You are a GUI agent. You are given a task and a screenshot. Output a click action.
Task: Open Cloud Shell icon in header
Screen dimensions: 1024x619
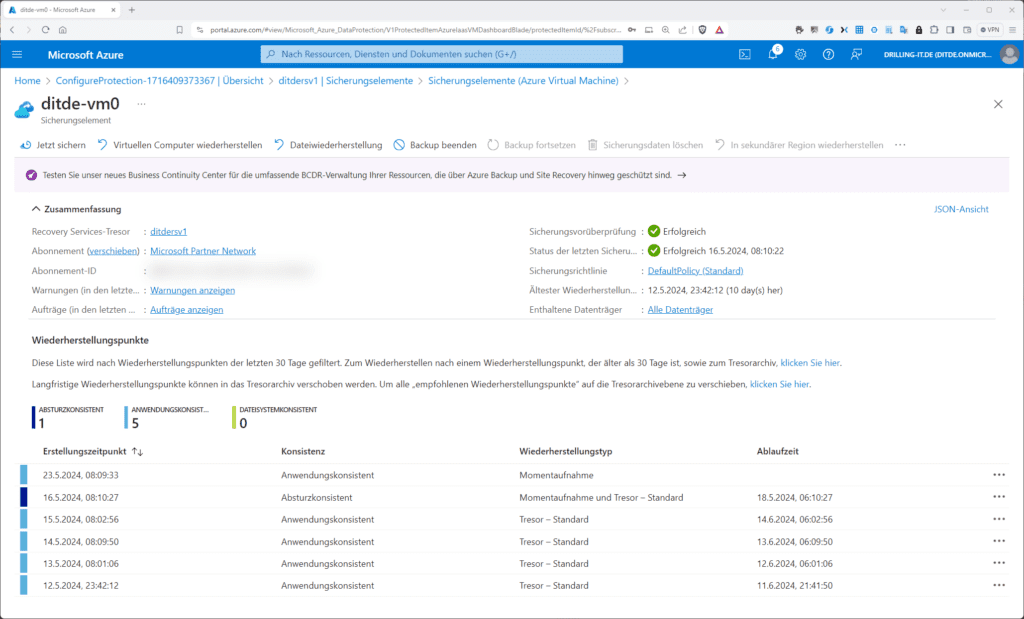click(744, 54)
